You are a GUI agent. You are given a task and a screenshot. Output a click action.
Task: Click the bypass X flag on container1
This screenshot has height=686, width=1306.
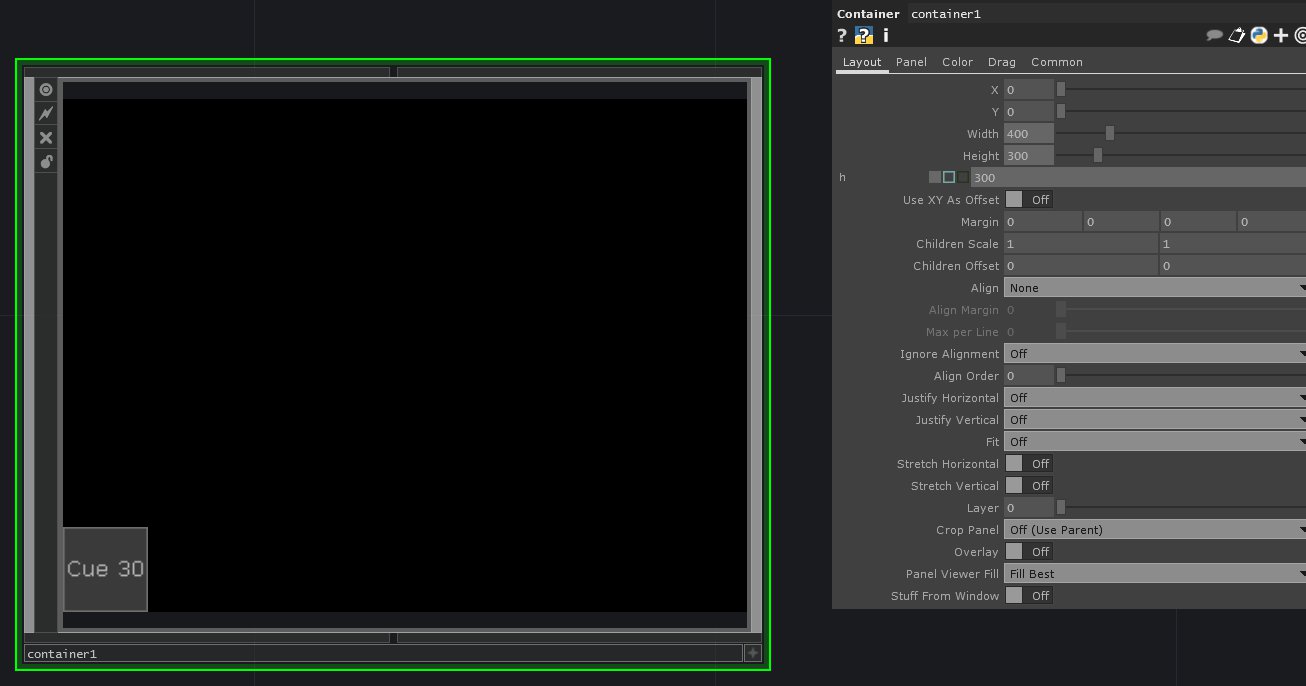(x=46, y=138)
